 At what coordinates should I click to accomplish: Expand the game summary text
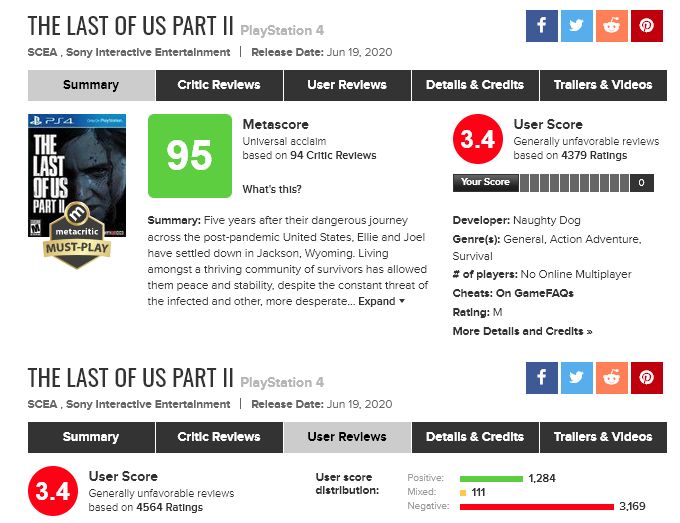point(381,301)
